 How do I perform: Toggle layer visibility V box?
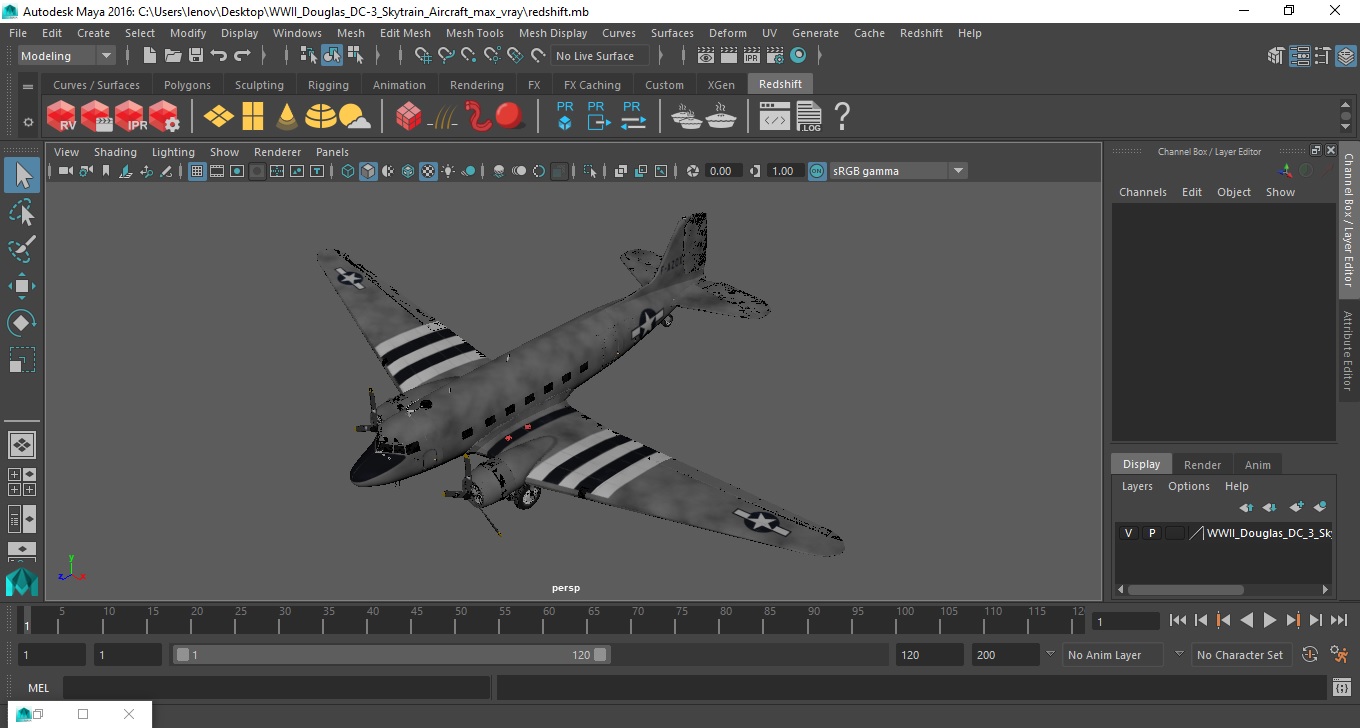tap(1128, 533)
